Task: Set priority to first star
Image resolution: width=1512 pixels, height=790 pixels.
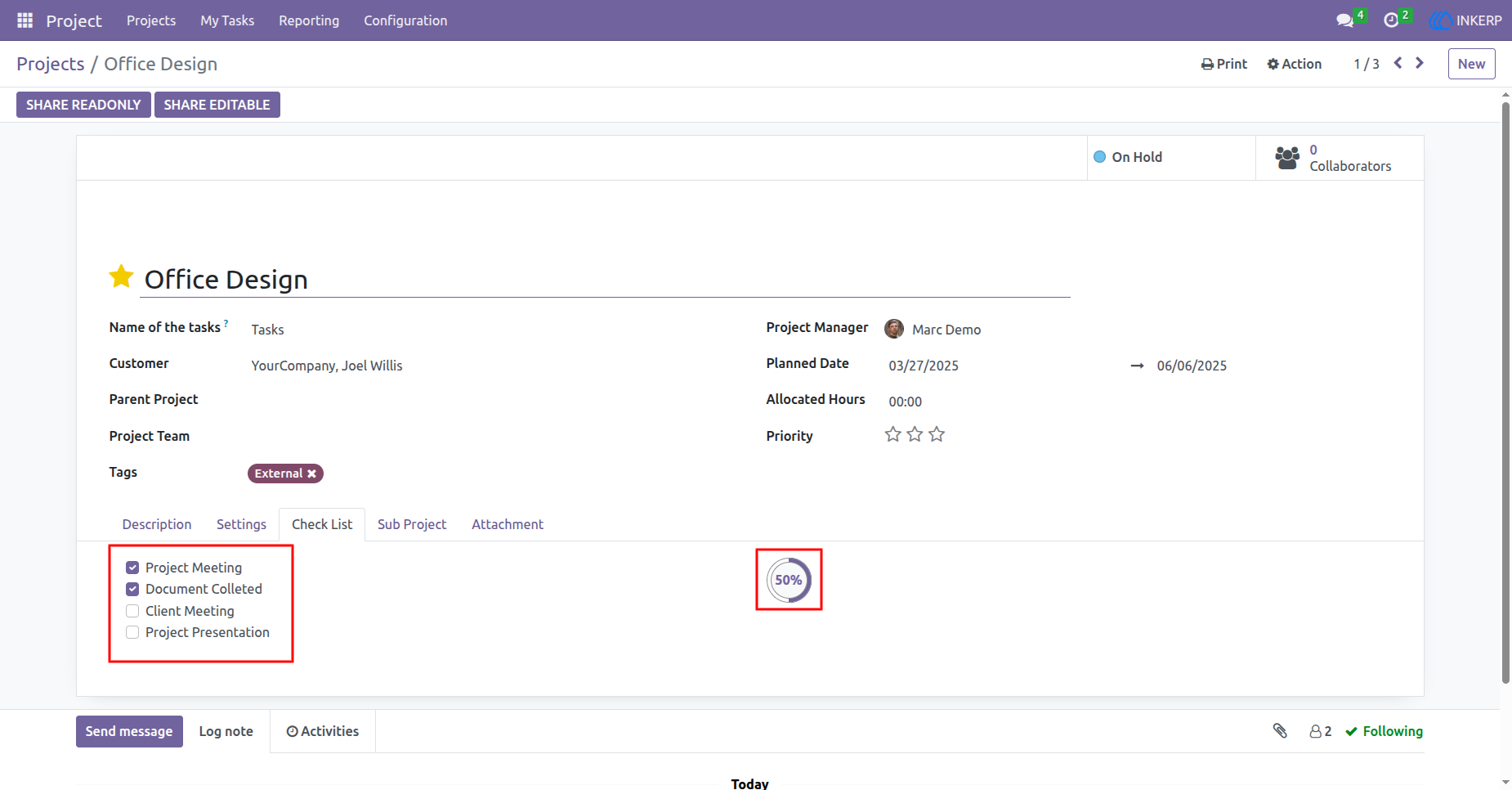Action: pyautogui.click(x=892, y=434)
